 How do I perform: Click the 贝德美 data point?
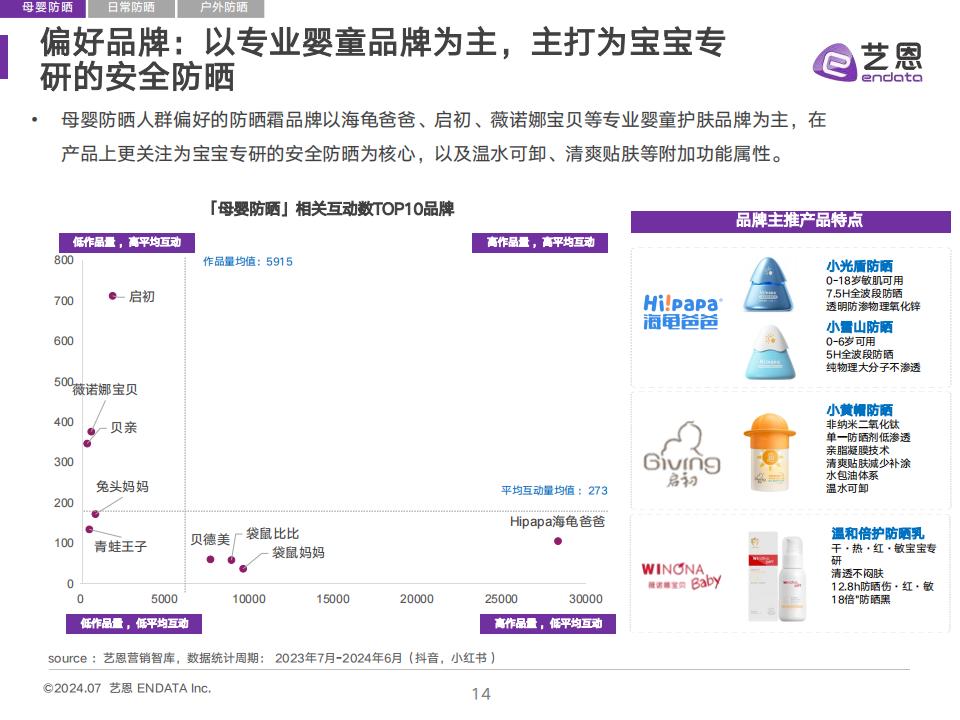point(211,560)
